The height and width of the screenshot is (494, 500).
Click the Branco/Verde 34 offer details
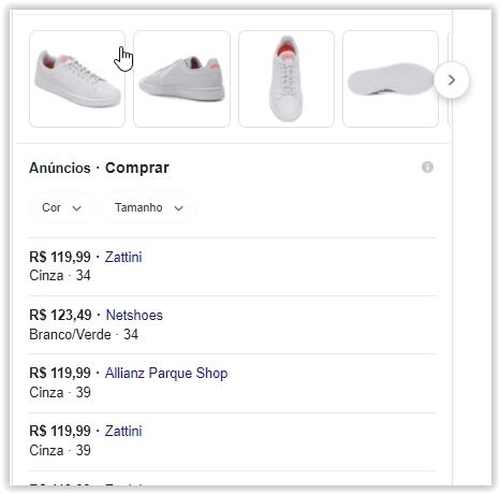click(x=84, y=334)
